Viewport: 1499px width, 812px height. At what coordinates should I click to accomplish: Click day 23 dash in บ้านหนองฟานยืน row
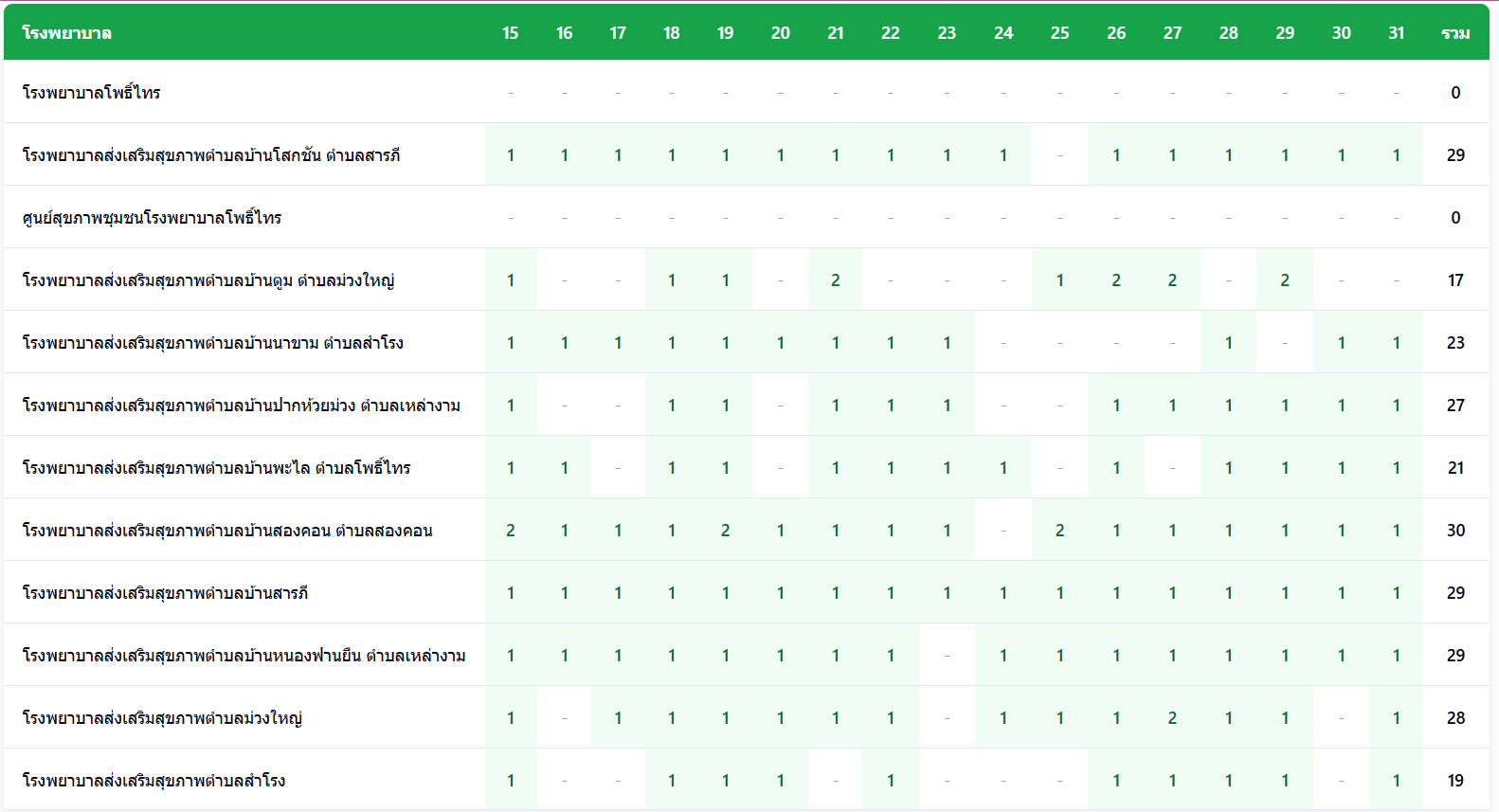click(947, 655)
